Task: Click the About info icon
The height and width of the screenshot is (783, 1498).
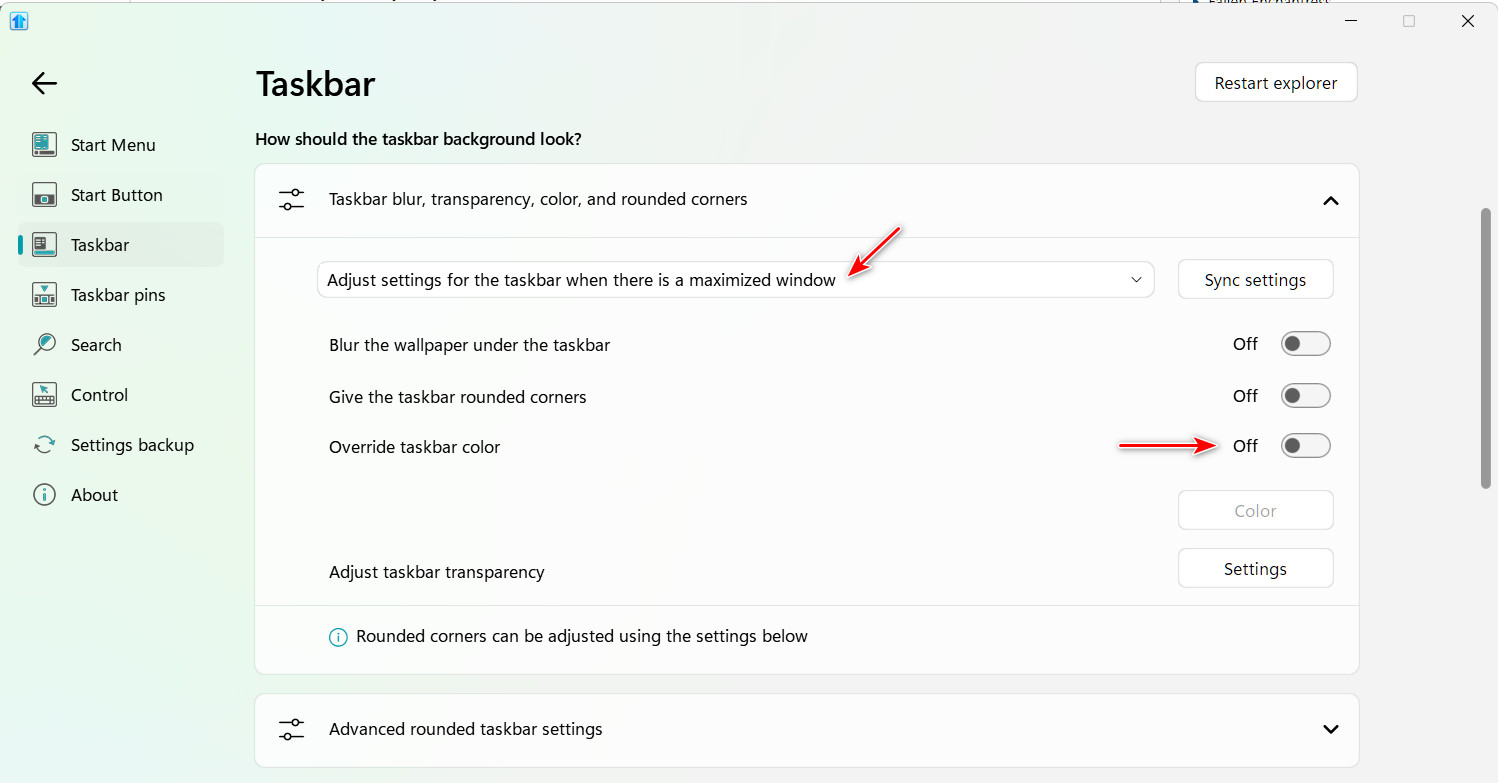Action: coord(44,495)
